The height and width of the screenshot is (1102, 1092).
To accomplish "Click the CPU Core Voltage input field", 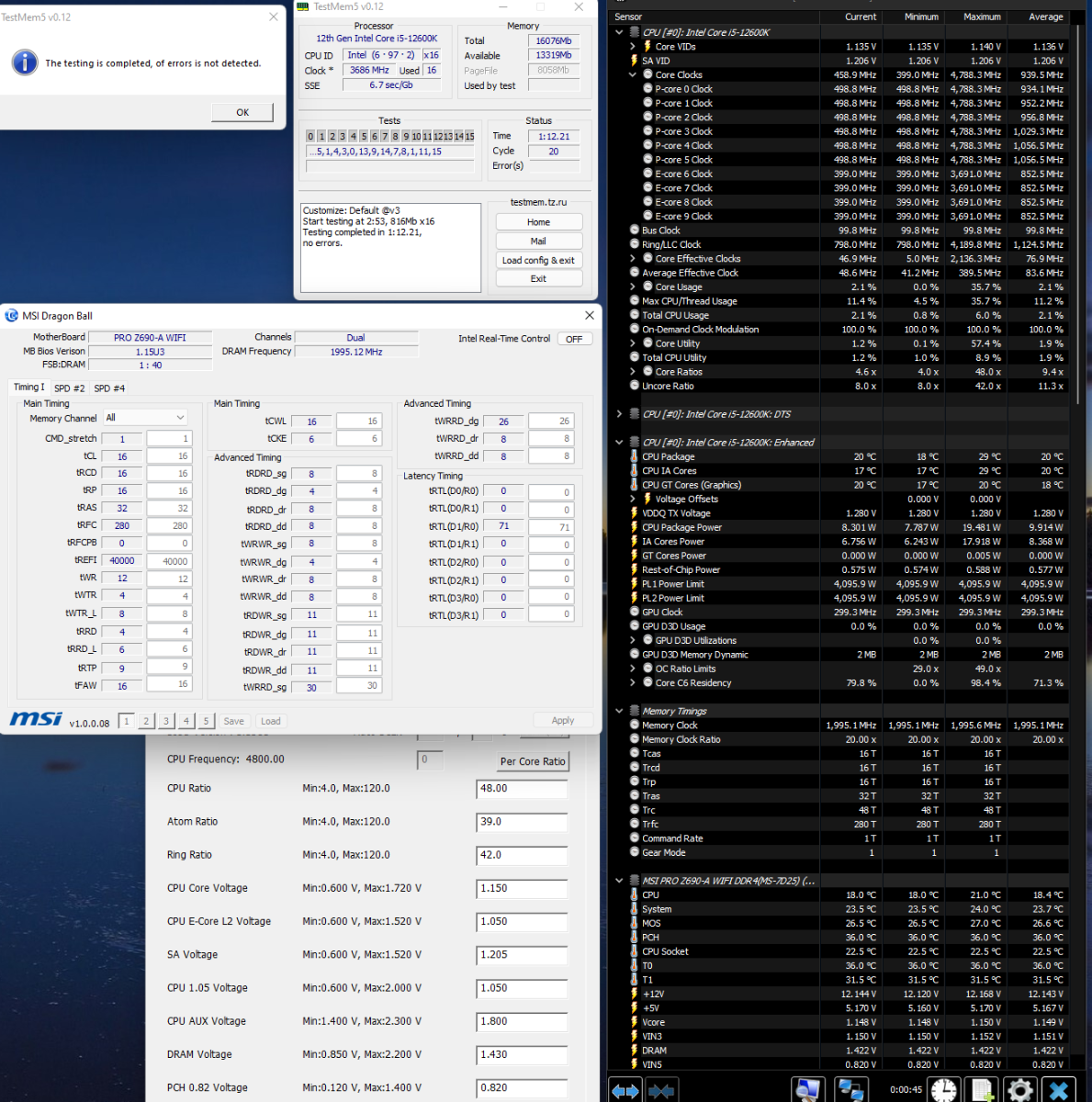I will click(x=522, y=889).
